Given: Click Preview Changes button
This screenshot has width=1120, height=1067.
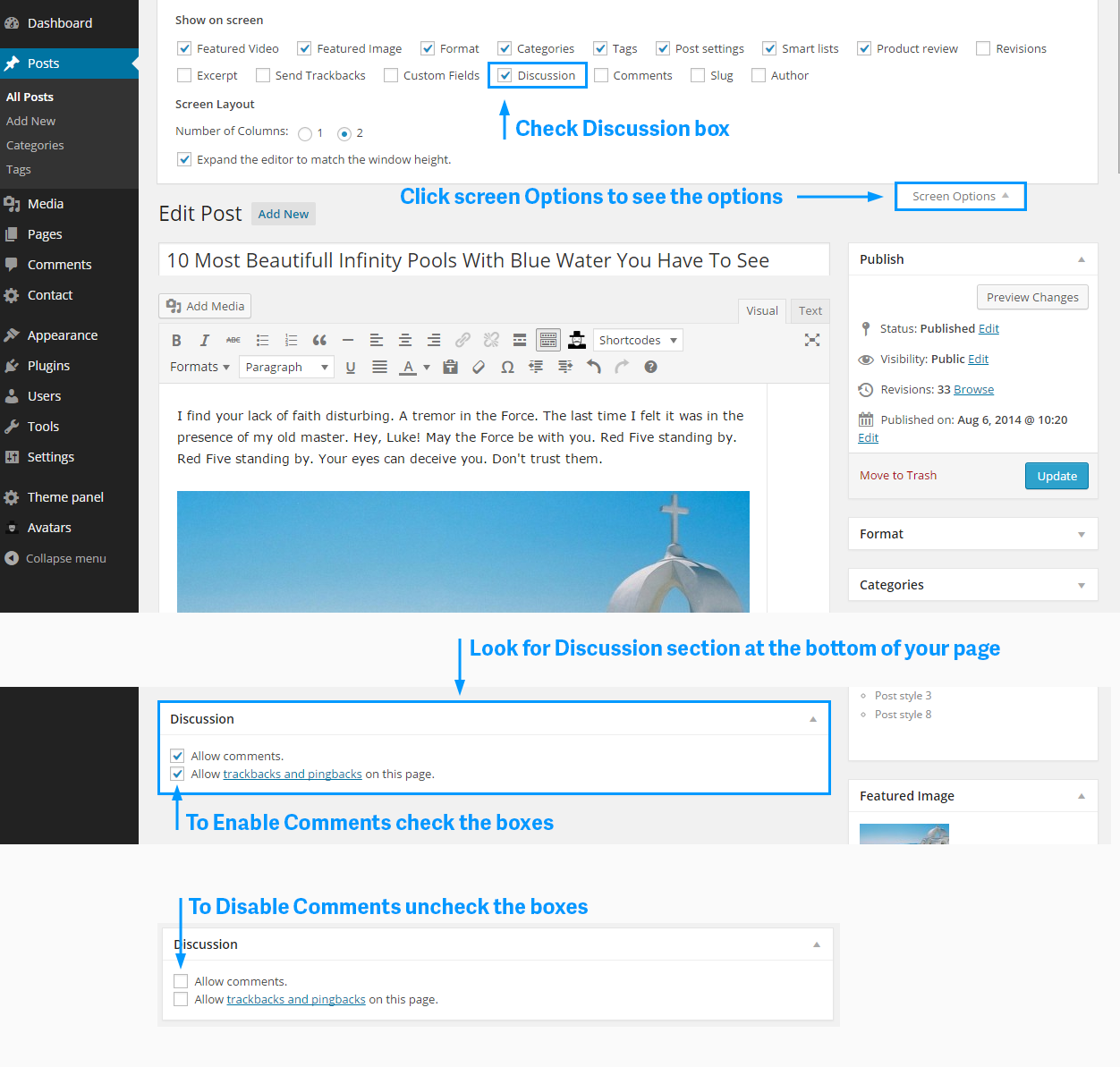Looking at the screenshot, I should pos(1032,297).
